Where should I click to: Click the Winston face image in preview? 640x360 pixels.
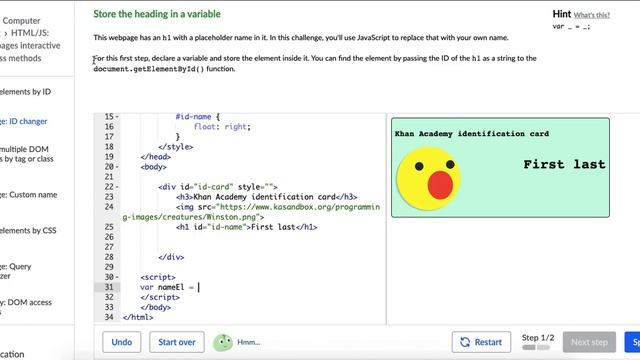(429, 179)
